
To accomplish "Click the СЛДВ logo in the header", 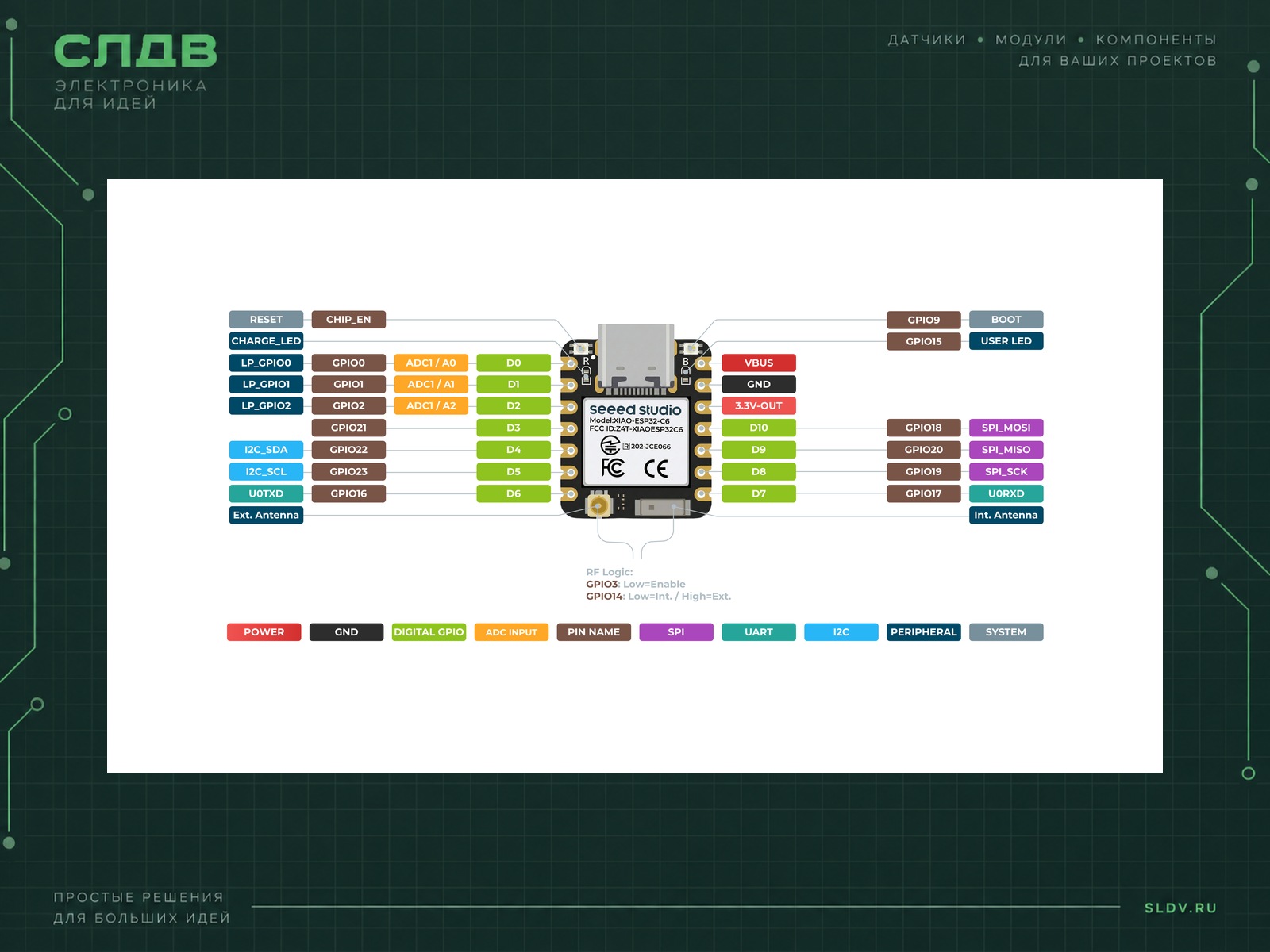I will [135, 52].
